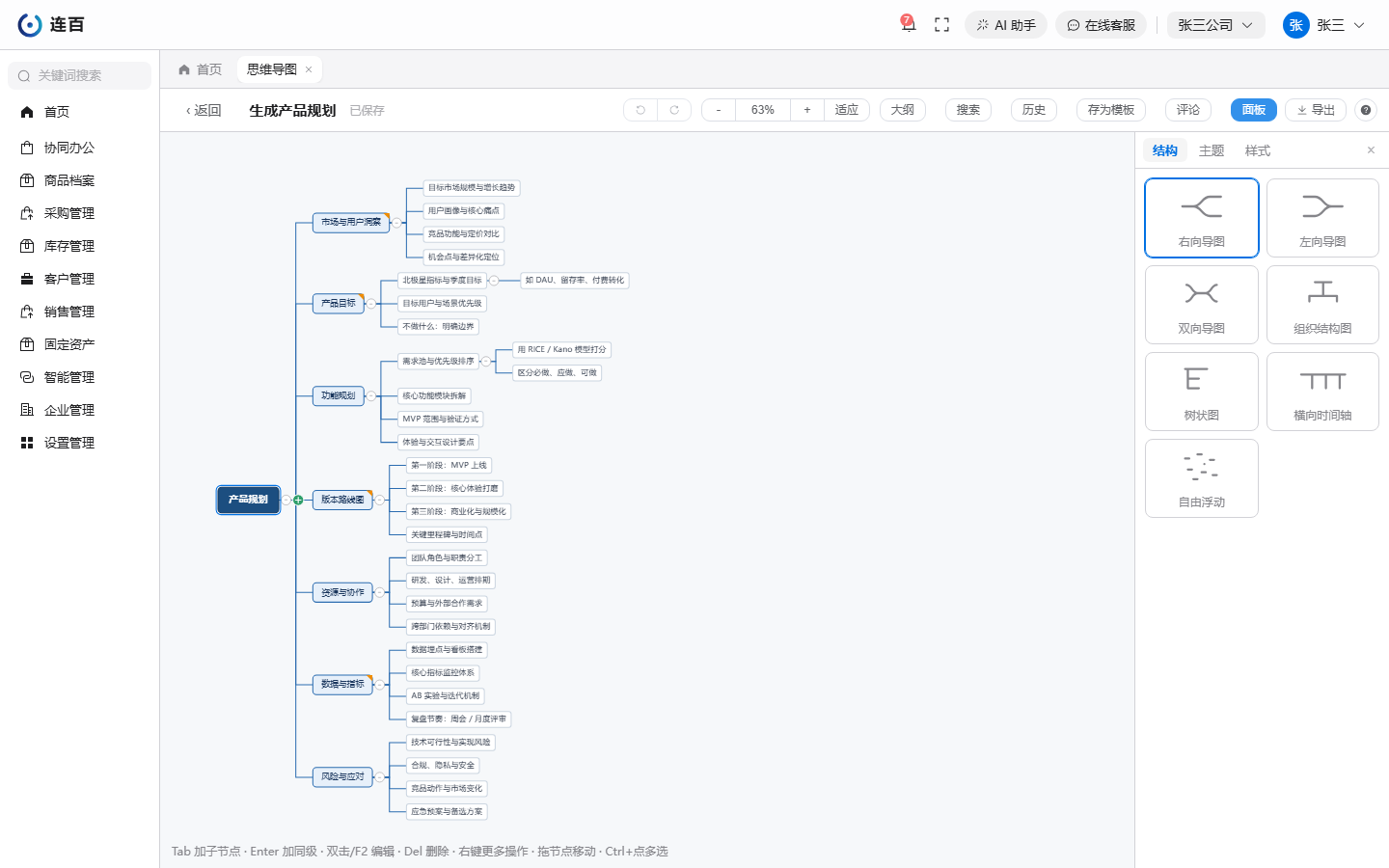Click the 适应 fit-to-screen button
This screenshot has width=1389, height=868.
coord(847,110)
